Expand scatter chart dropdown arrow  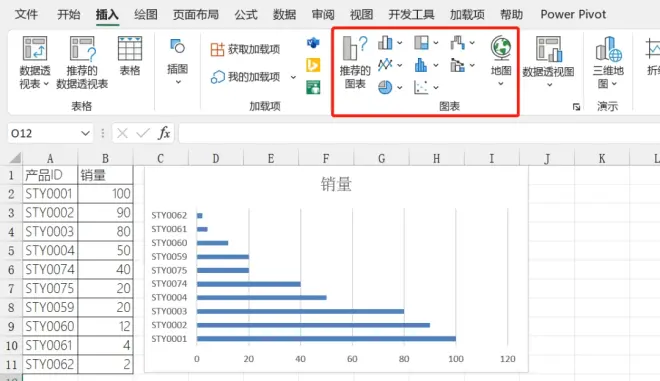(x=436, y=88)
